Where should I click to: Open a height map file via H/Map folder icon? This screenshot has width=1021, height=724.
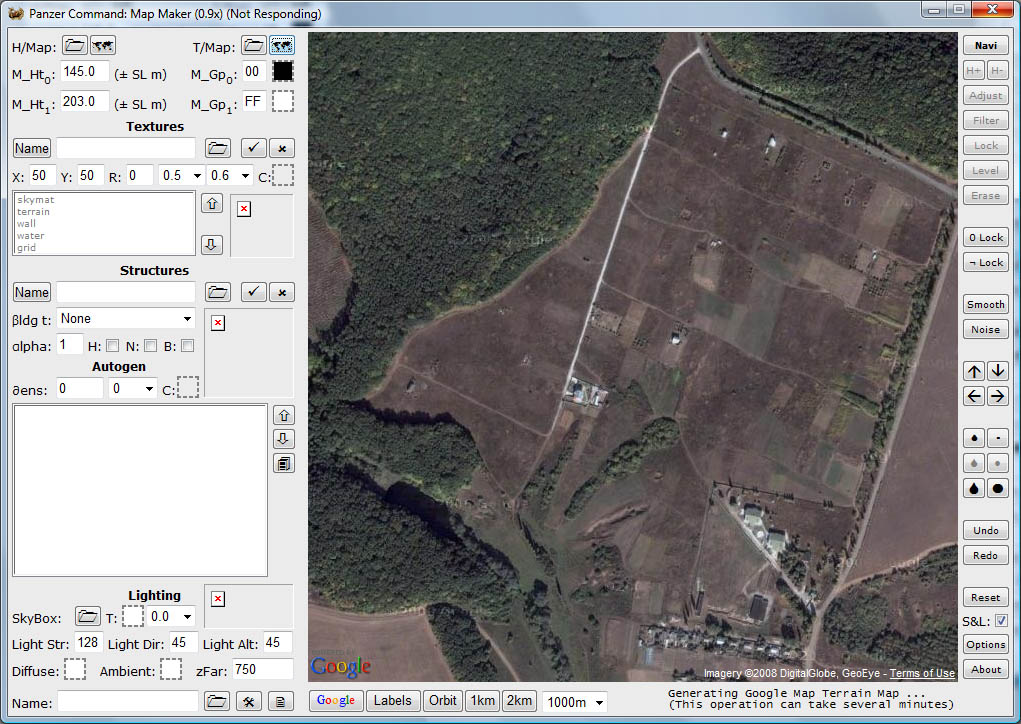pyautogui.click(x=75, y=46)
